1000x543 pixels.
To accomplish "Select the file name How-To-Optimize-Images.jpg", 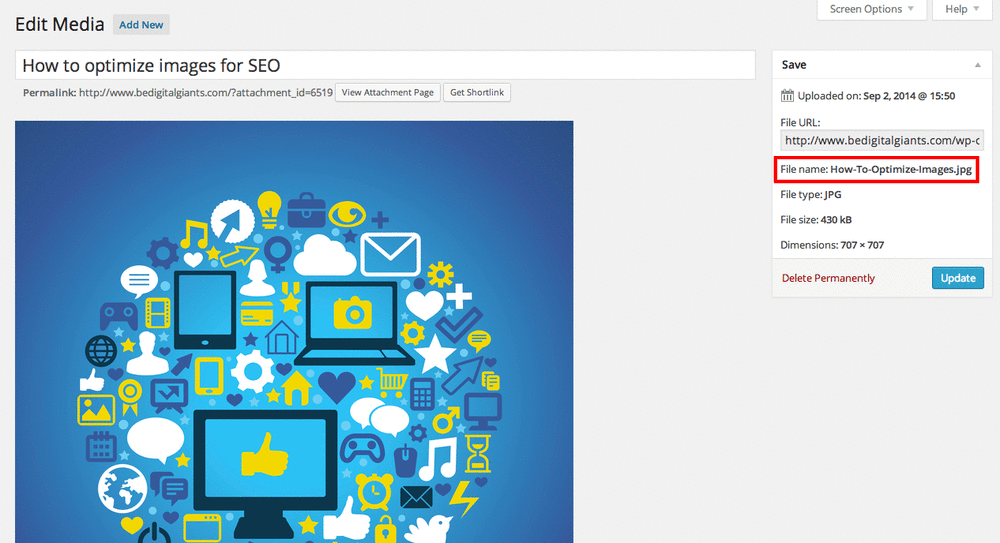I will click(901, 169).
